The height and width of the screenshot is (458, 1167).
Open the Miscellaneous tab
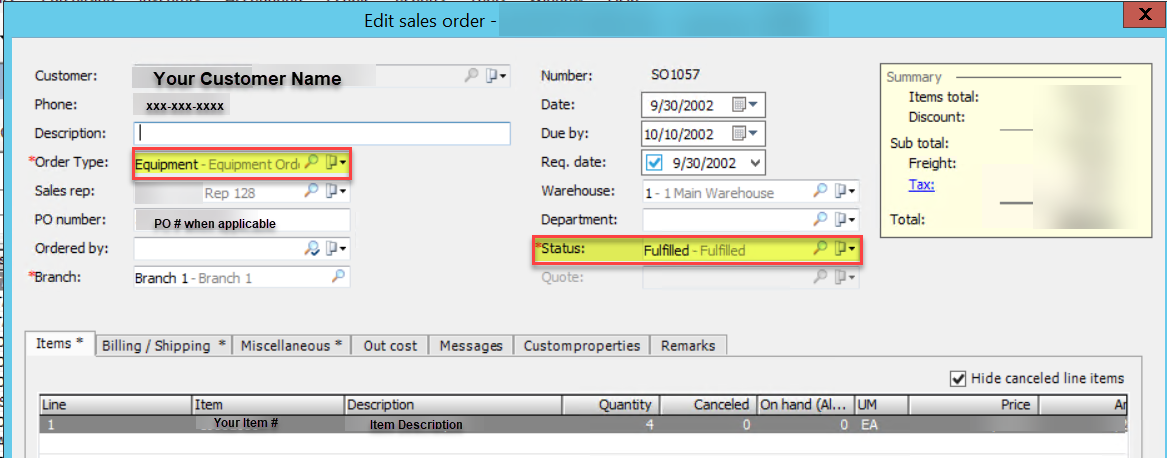tap(292, 346)
